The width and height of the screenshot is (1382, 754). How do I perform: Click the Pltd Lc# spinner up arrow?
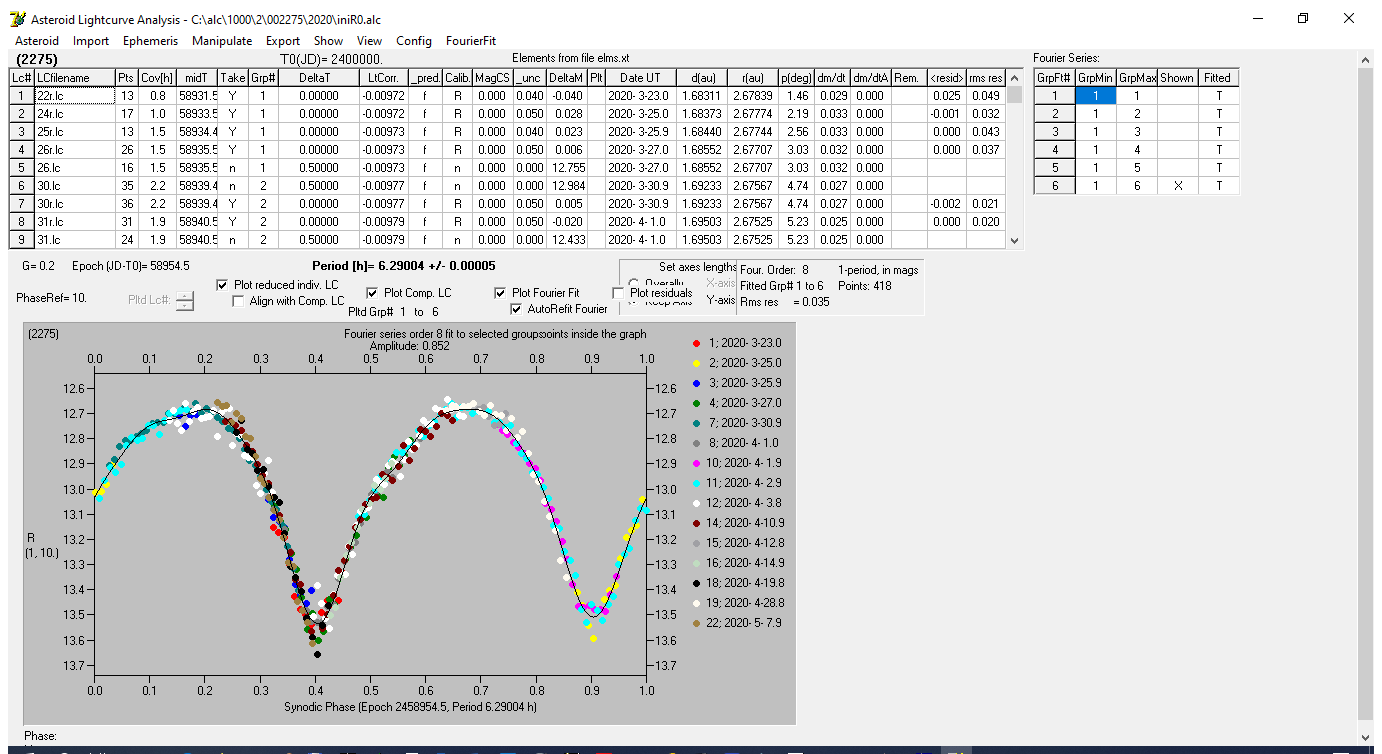(184, 295)
